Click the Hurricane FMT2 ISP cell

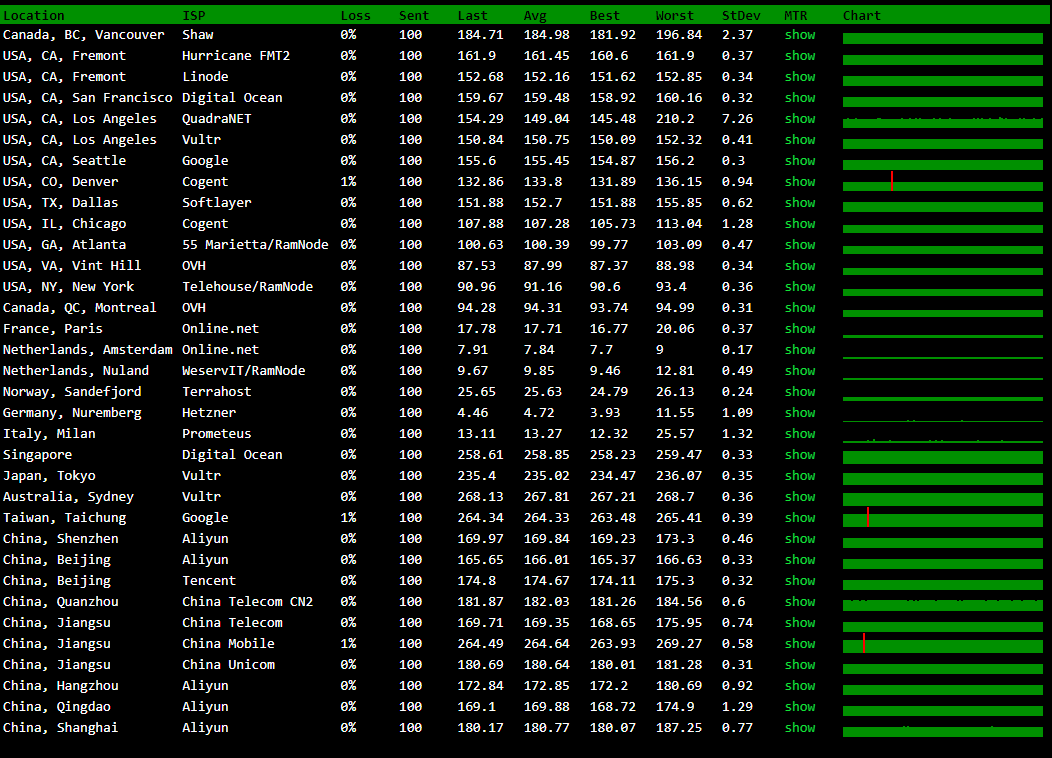pyautogui.click(x=236, y=56)
